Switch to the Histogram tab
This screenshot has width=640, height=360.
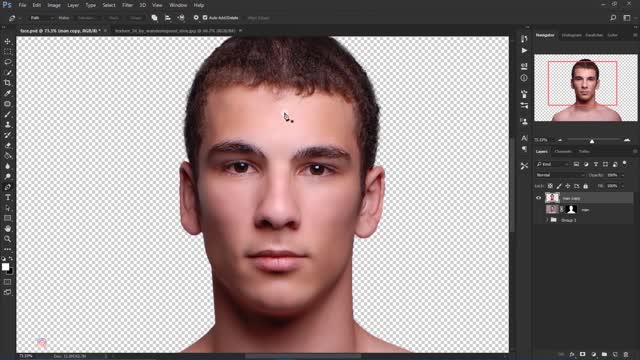571,35
